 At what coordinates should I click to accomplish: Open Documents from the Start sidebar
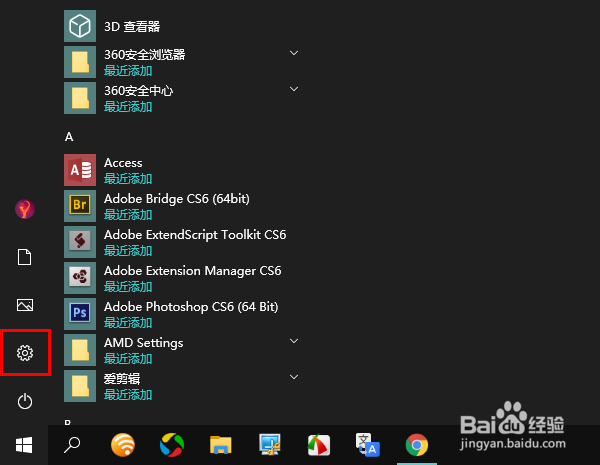point(24,257)
